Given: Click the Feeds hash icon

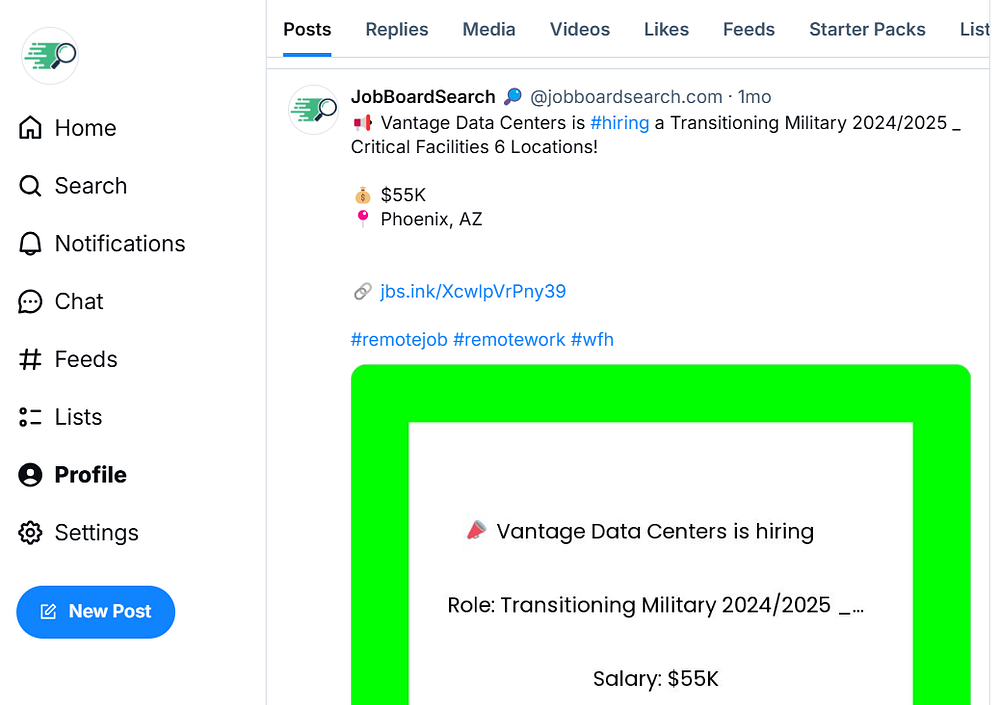Looking at the screenshot, I should click(x=30, y=359).
